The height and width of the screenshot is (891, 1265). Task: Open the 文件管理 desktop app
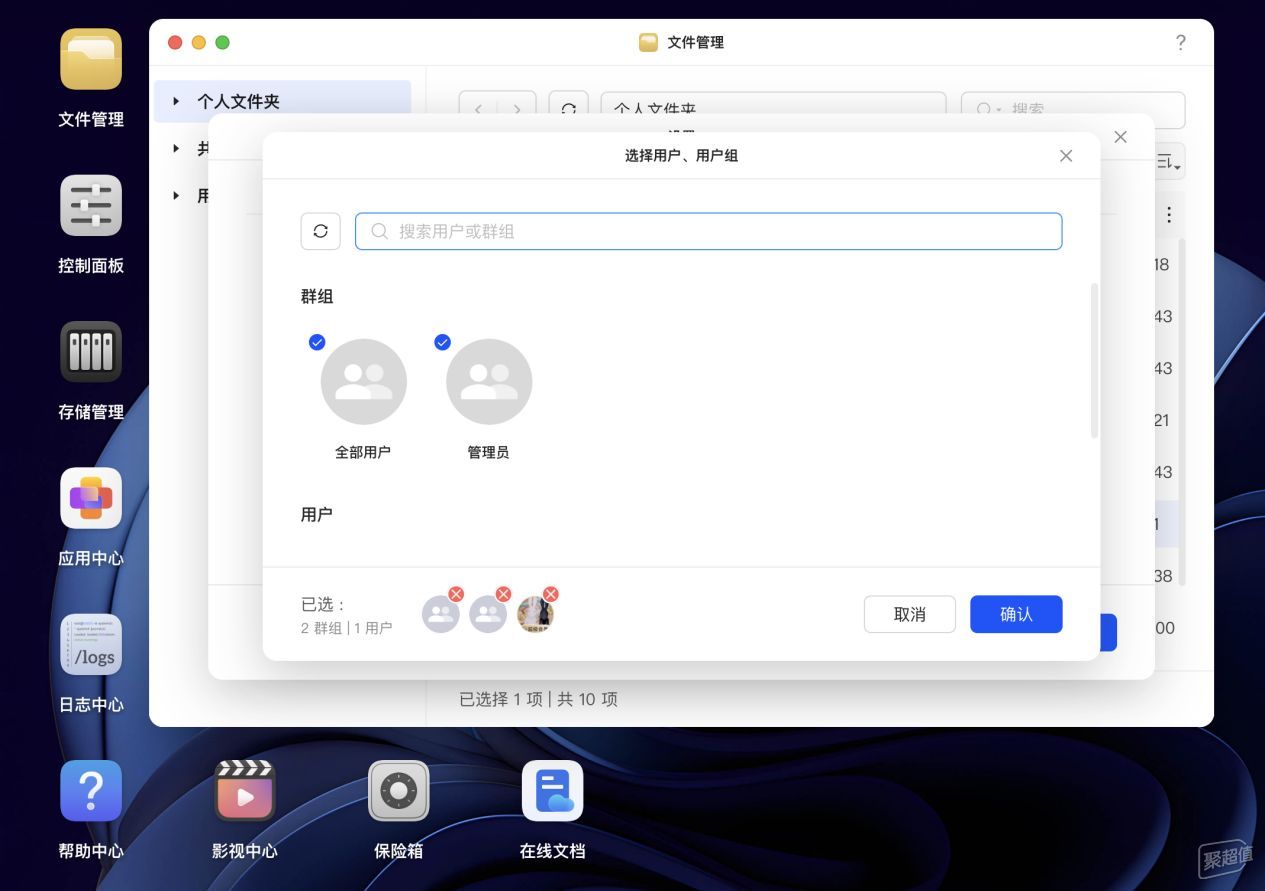coord(91,60)
